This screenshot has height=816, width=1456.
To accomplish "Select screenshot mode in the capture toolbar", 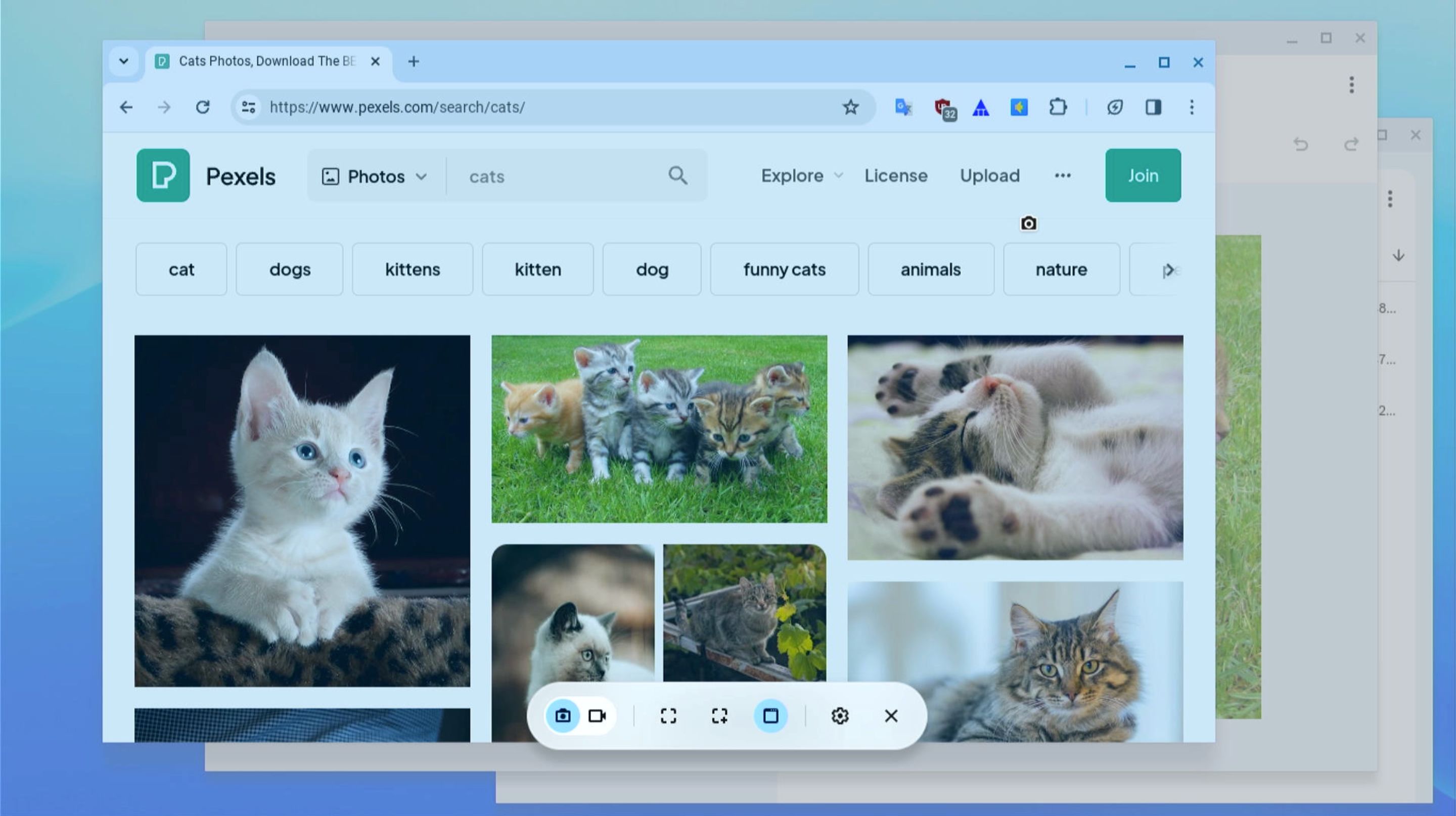I will pos(564,716).
